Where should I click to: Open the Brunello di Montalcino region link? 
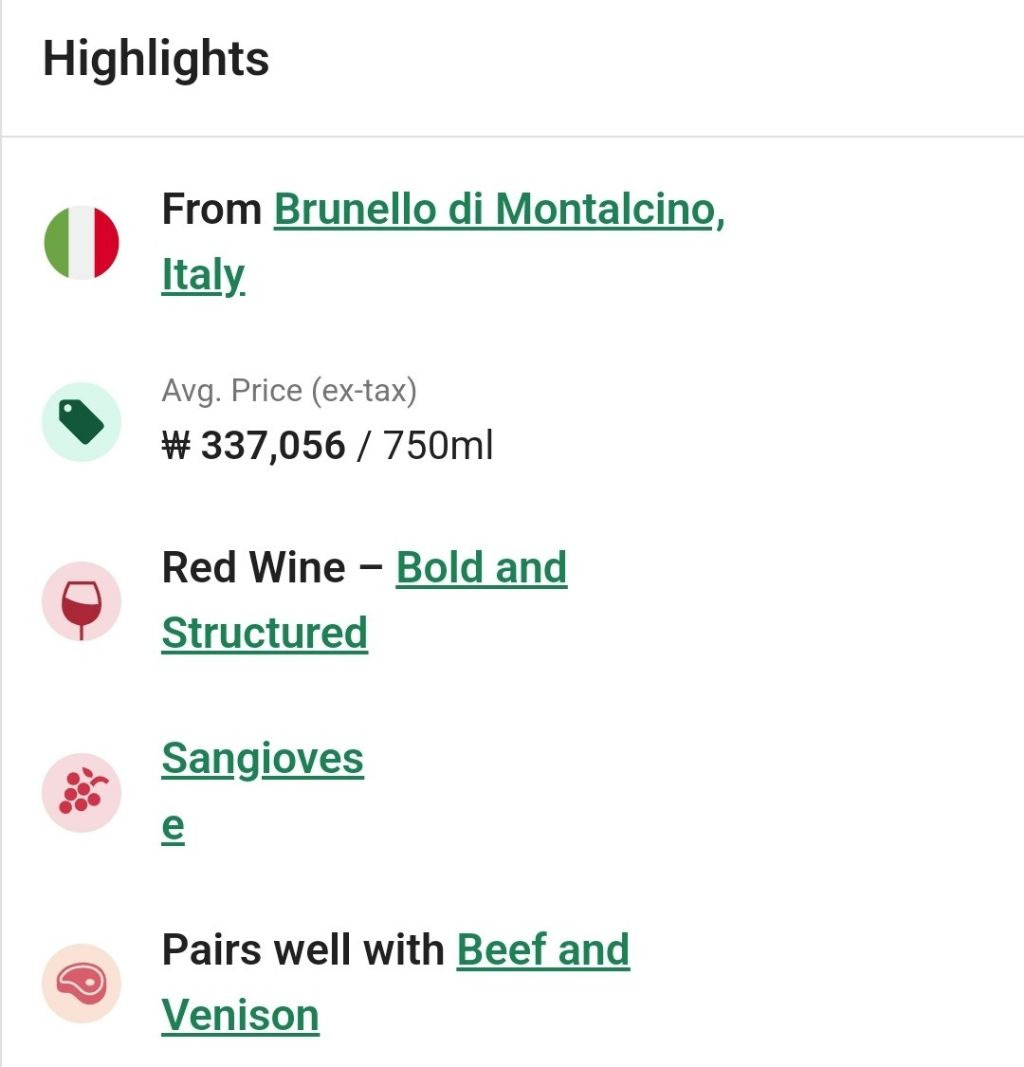tap(499, 210)
